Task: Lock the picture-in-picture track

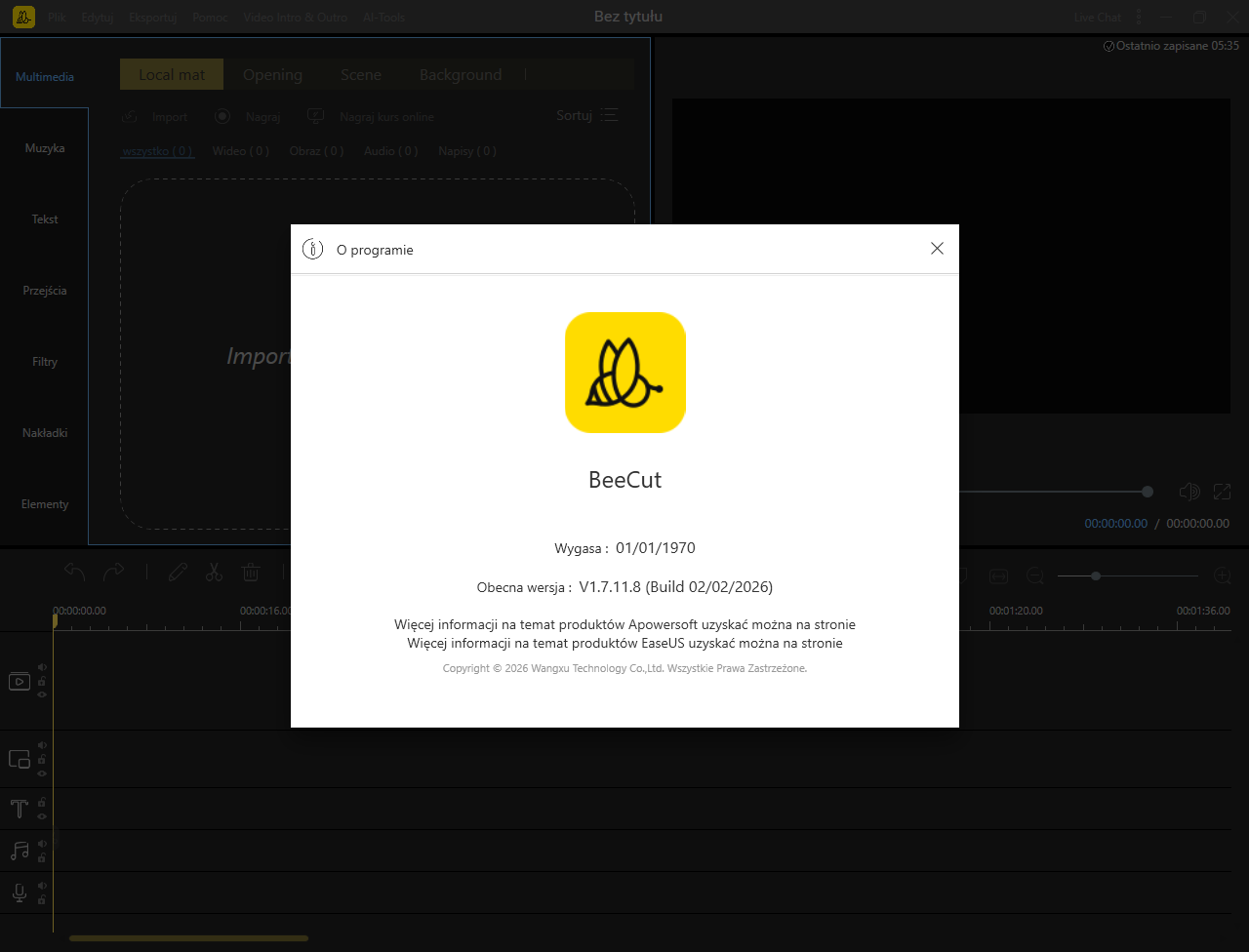Action: pyautogui.click(x=42, y=759)
